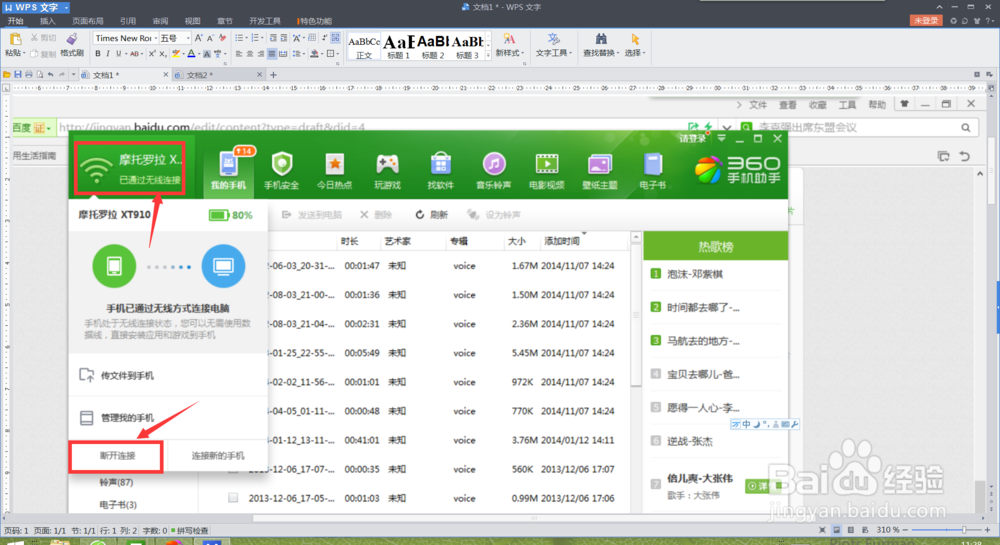This screenshot has height=545, width=1000.
Task: Open Text Tools (文字工具) in WPS
Action: [553, 45]
